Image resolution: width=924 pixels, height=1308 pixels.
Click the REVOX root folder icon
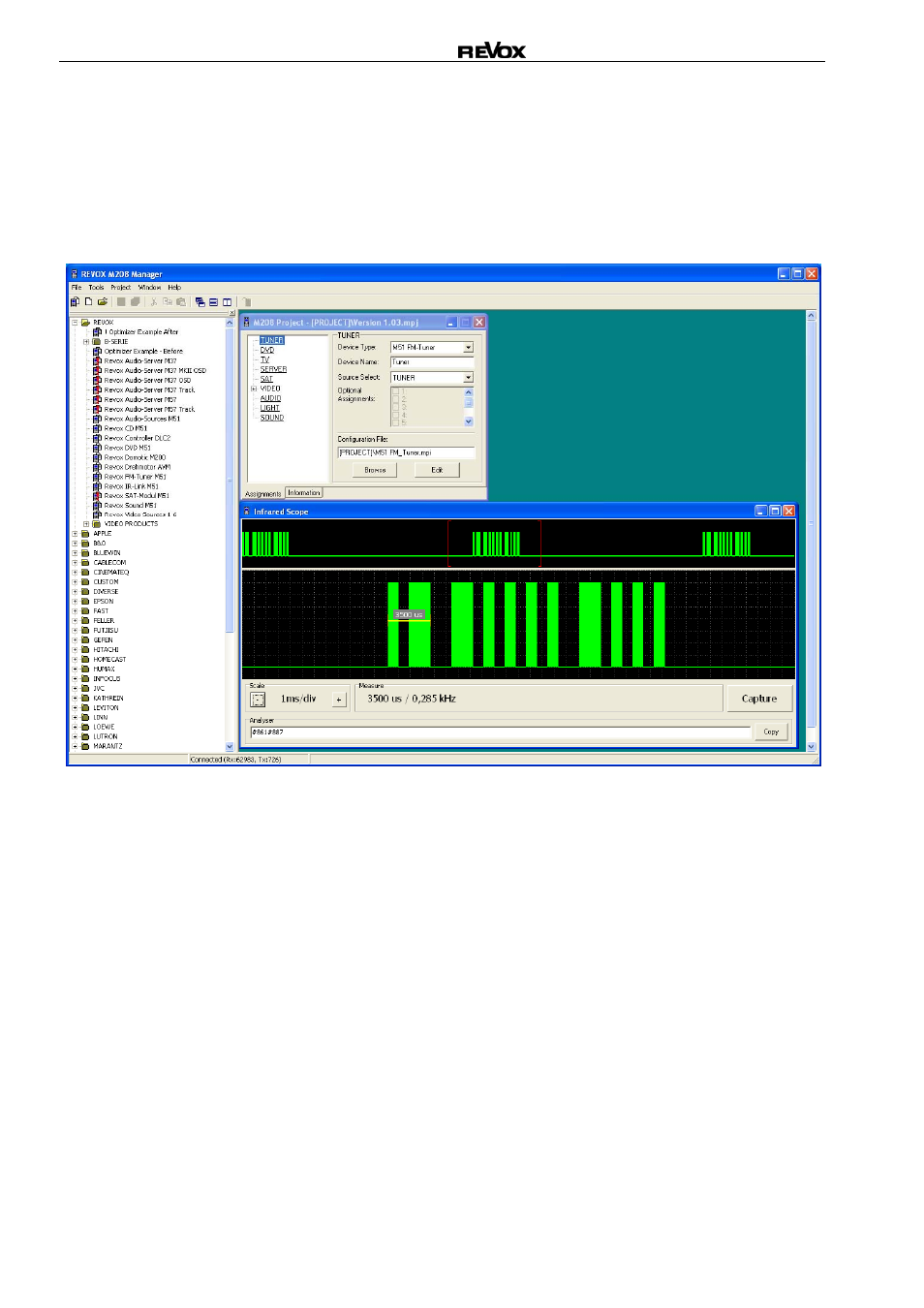[x=85, y=323]
